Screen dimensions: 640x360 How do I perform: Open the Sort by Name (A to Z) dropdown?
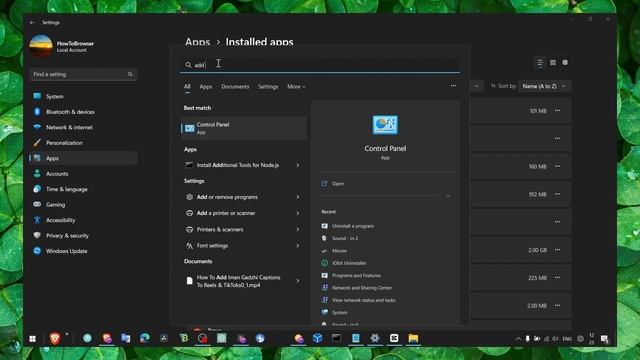click(544, 86)
